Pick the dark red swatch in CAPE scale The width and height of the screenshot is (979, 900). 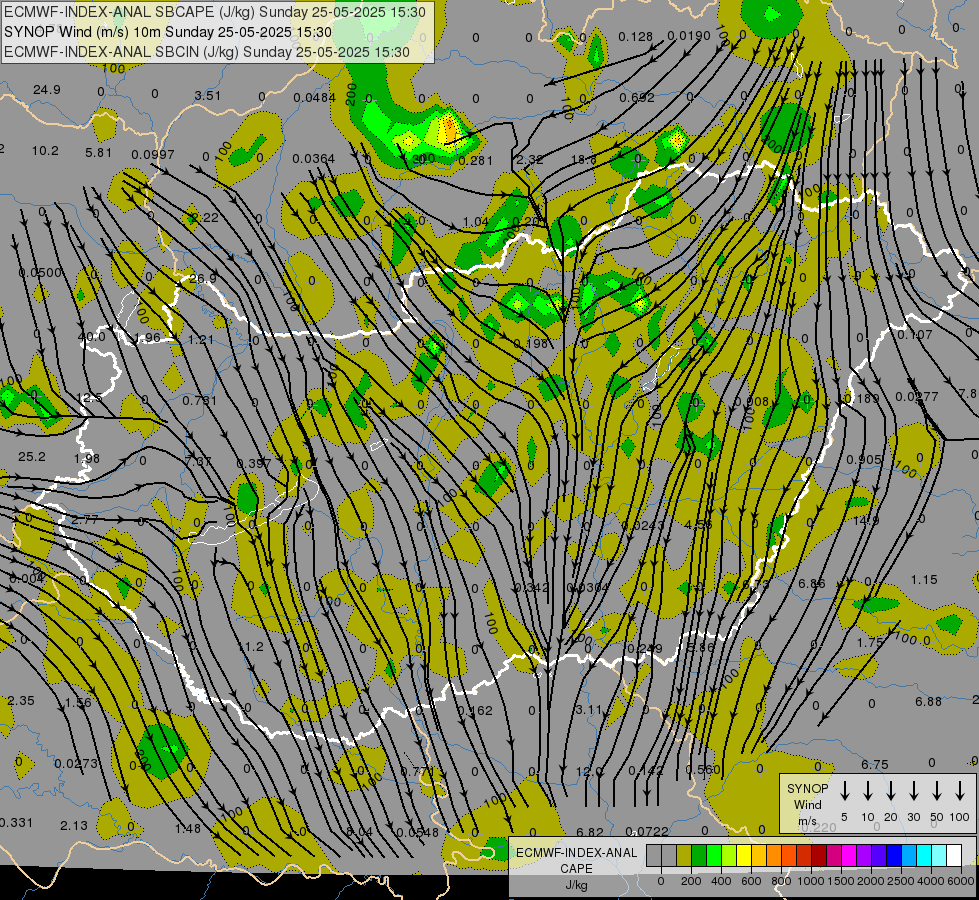click(x=819, y=856)
